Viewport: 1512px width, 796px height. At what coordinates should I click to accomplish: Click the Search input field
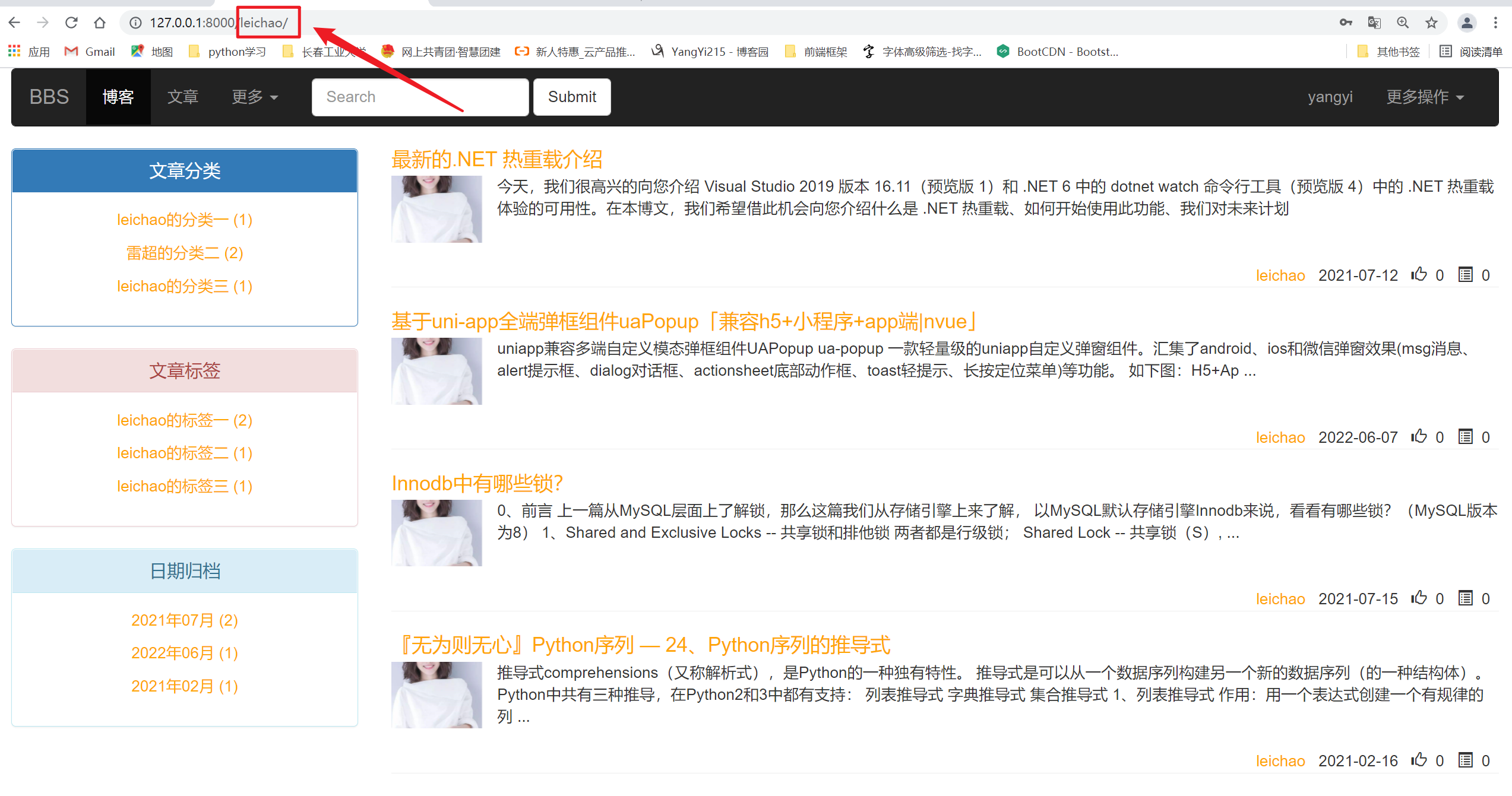420,97
